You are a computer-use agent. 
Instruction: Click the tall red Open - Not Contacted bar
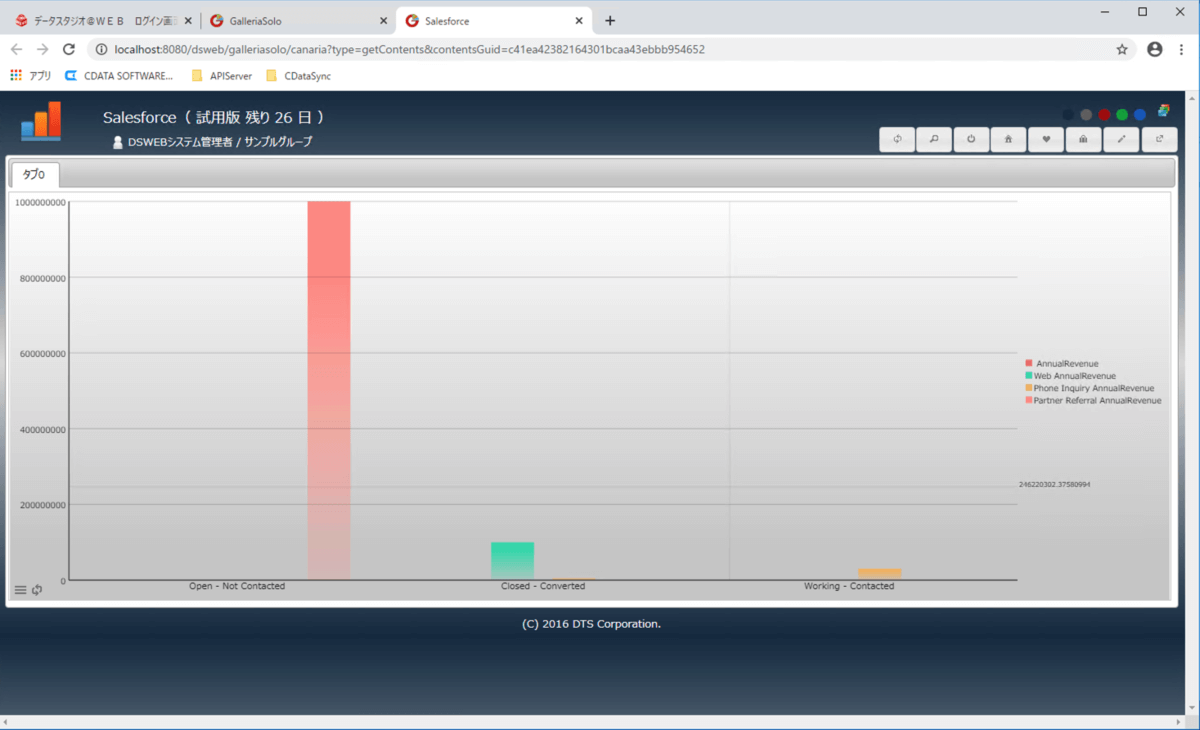point(329,390)
